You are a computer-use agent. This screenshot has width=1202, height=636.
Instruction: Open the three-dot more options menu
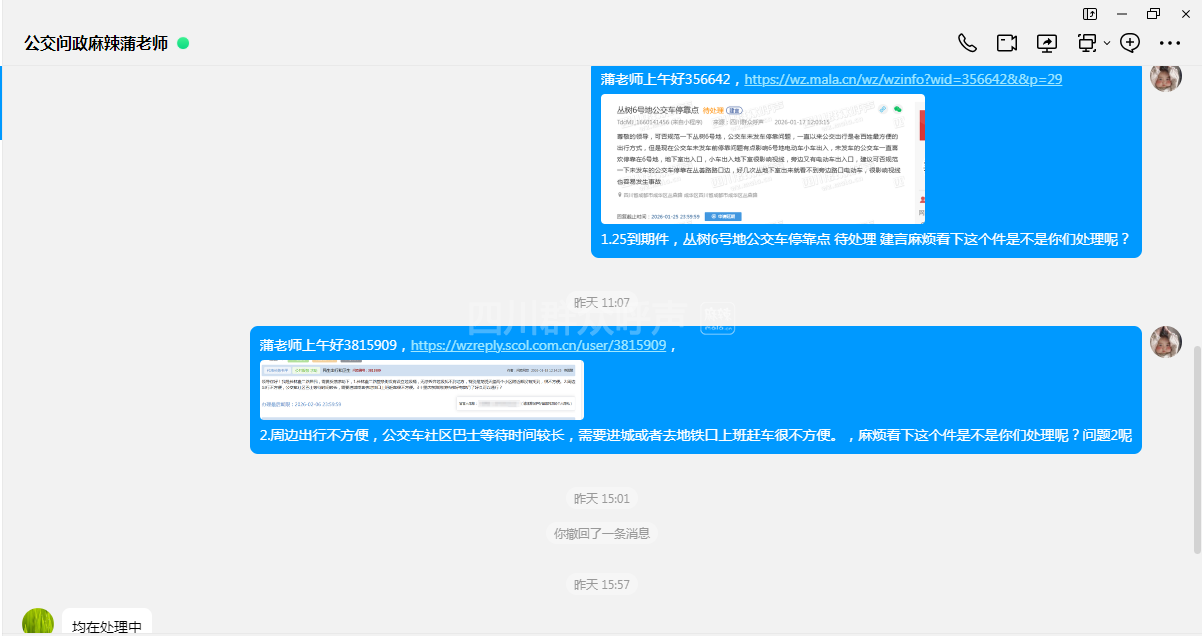point(1170,43)
